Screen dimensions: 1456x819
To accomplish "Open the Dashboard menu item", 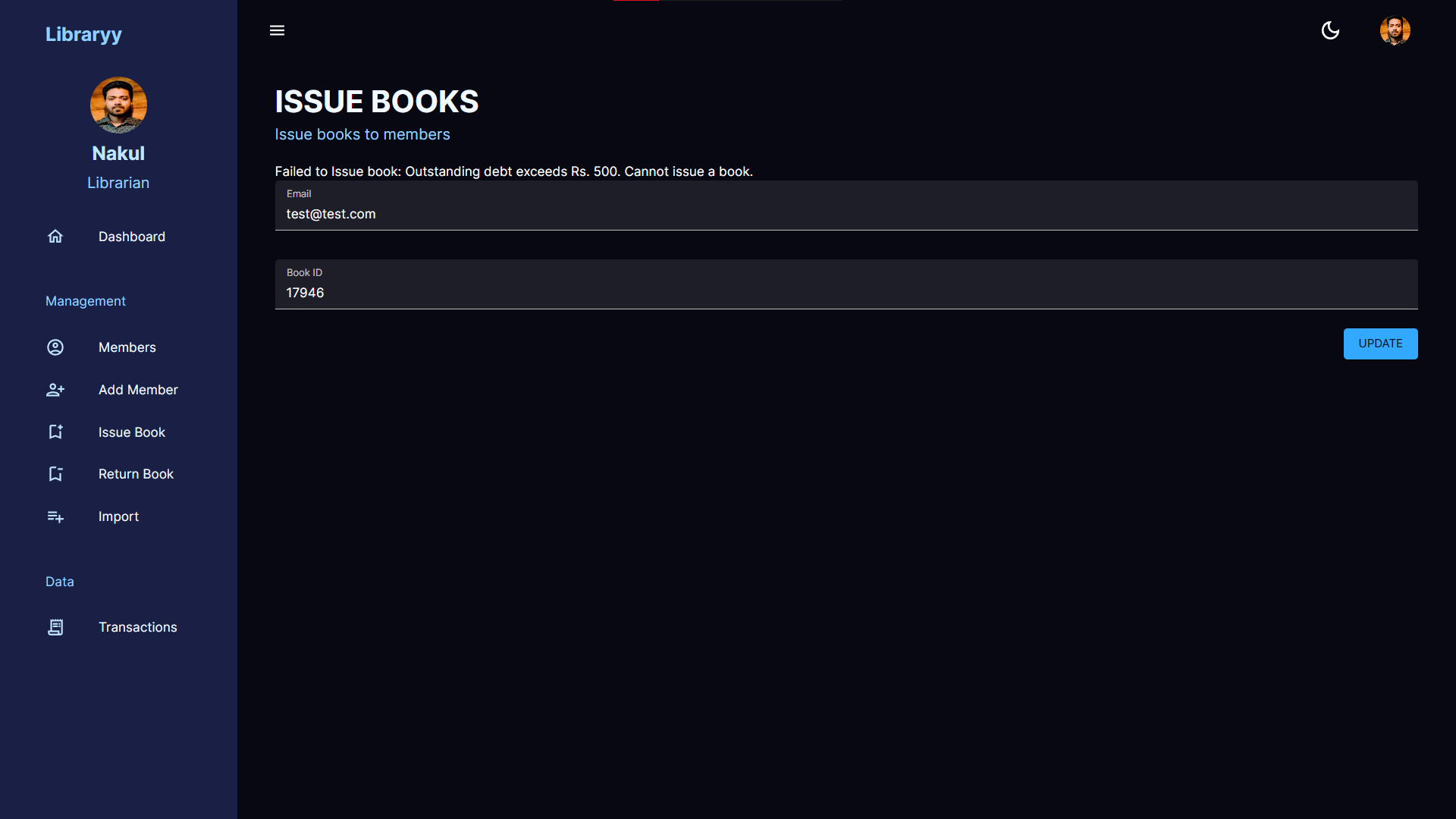I will point(132,237).
